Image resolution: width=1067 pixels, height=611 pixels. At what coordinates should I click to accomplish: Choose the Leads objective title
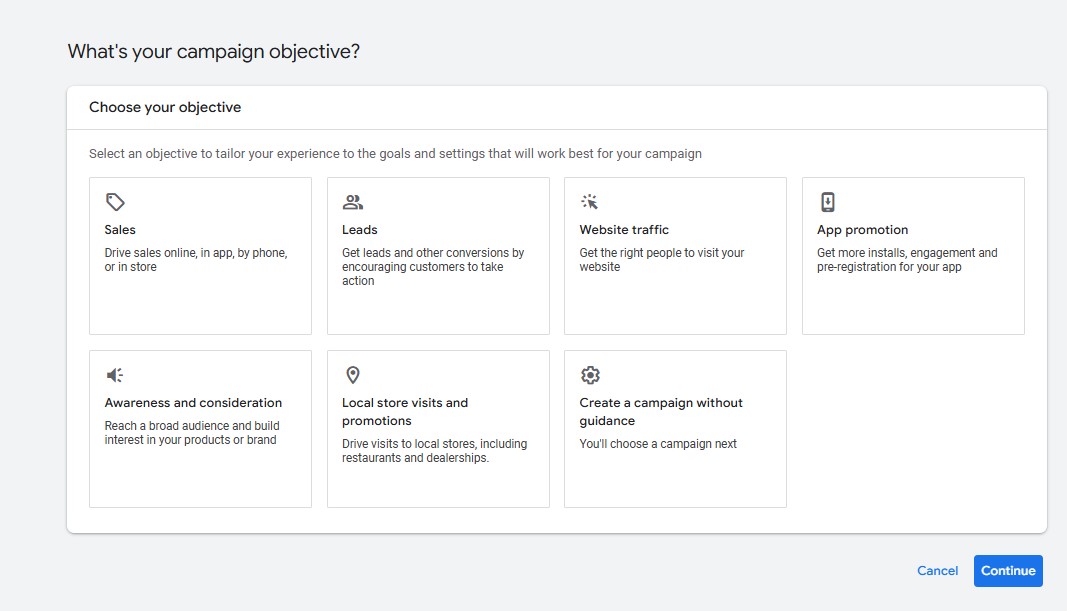point(360,230)
